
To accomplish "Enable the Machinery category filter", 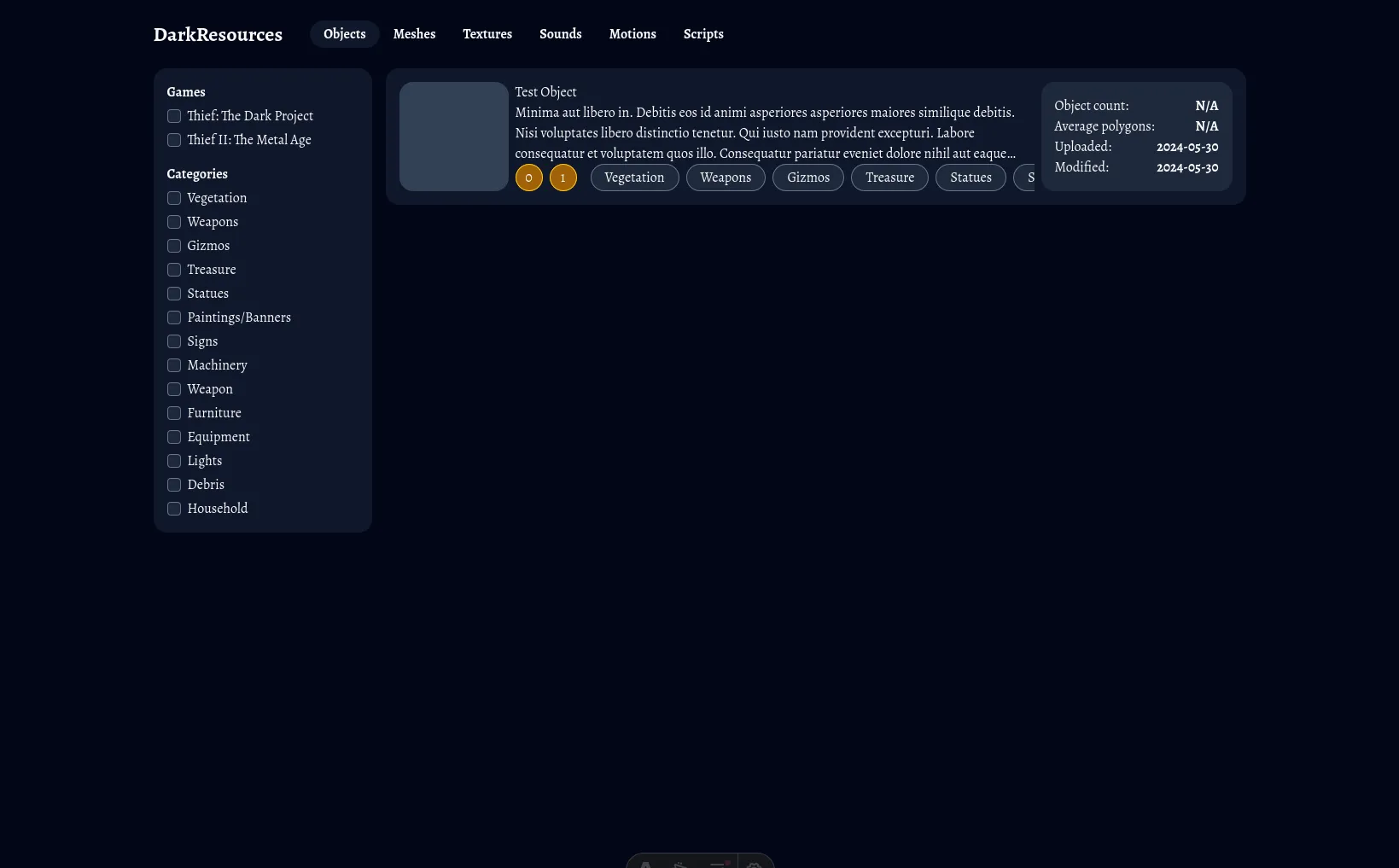I will [174, 365].
